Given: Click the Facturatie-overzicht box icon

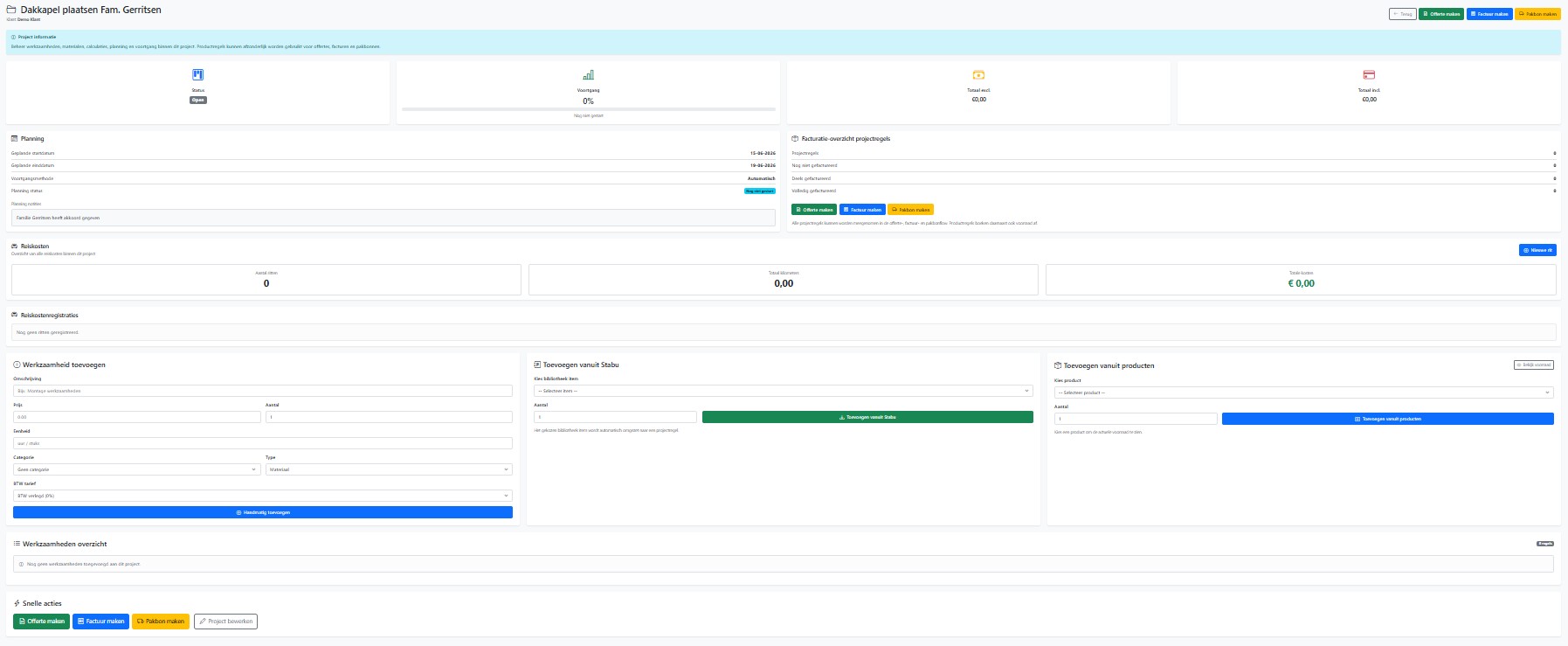Looking at the screenshot, I should tap(795, 138).
